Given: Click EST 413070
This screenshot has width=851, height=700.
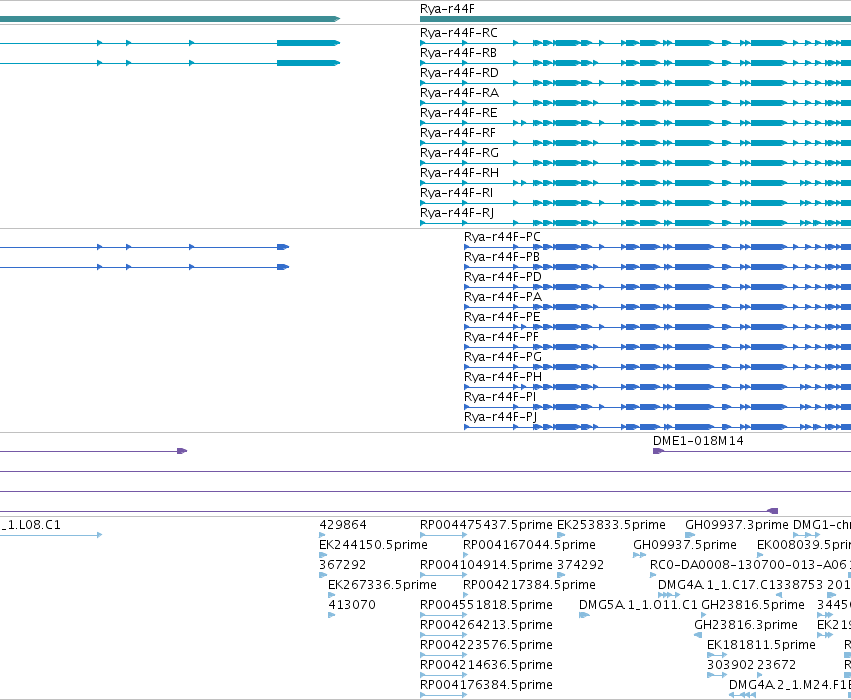Looking at the screenshot, I should (352, 606).
